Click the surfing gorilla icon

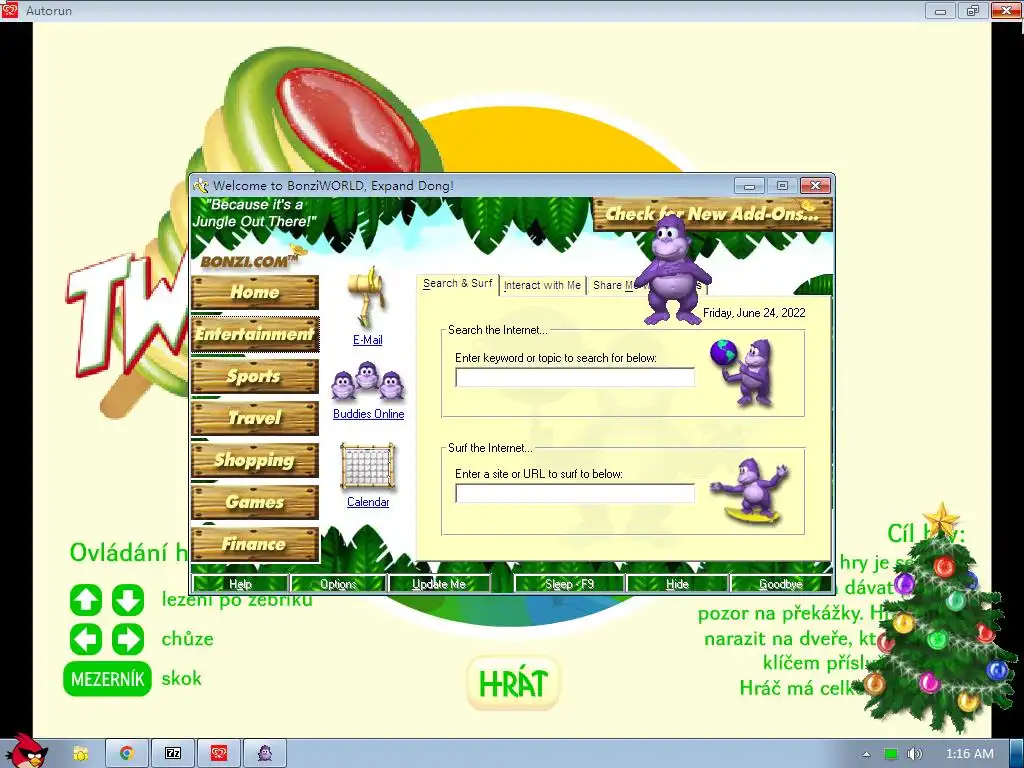751,491
